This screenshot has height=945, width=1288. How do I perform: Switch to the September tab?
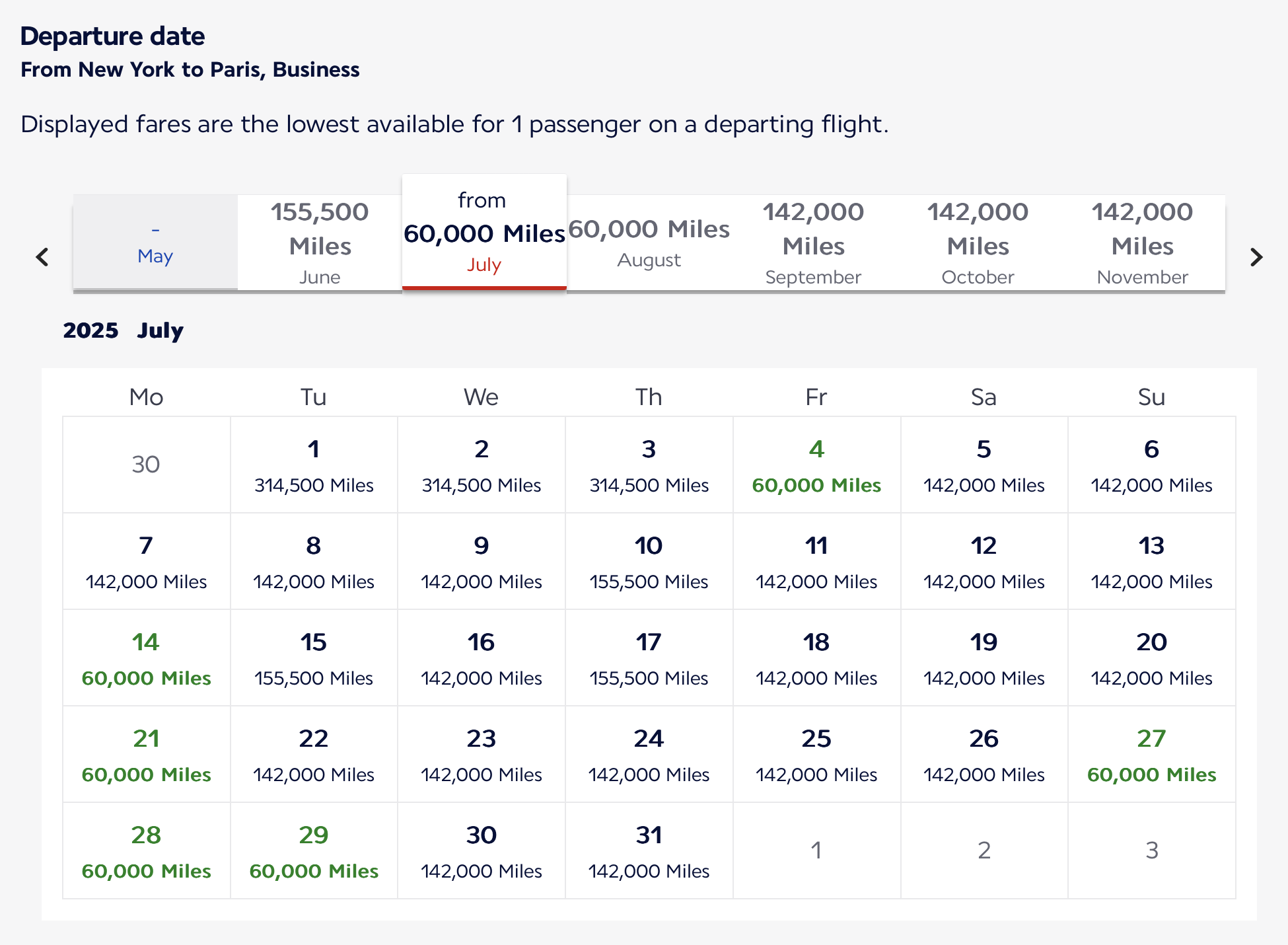pyautogui.click(x=813, y=243)
